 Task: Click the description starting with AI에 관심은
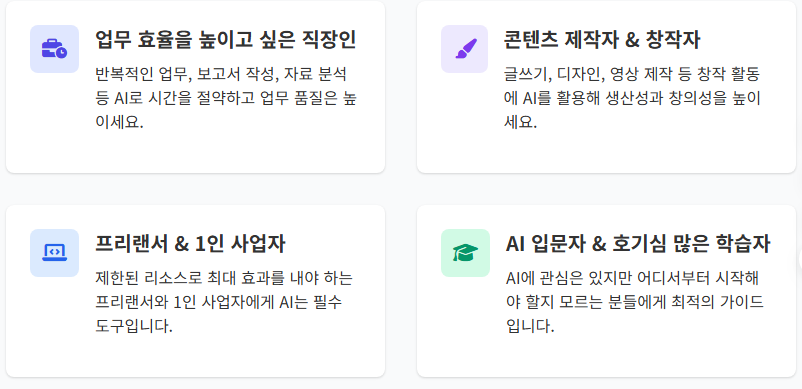(x=634, y=302)
